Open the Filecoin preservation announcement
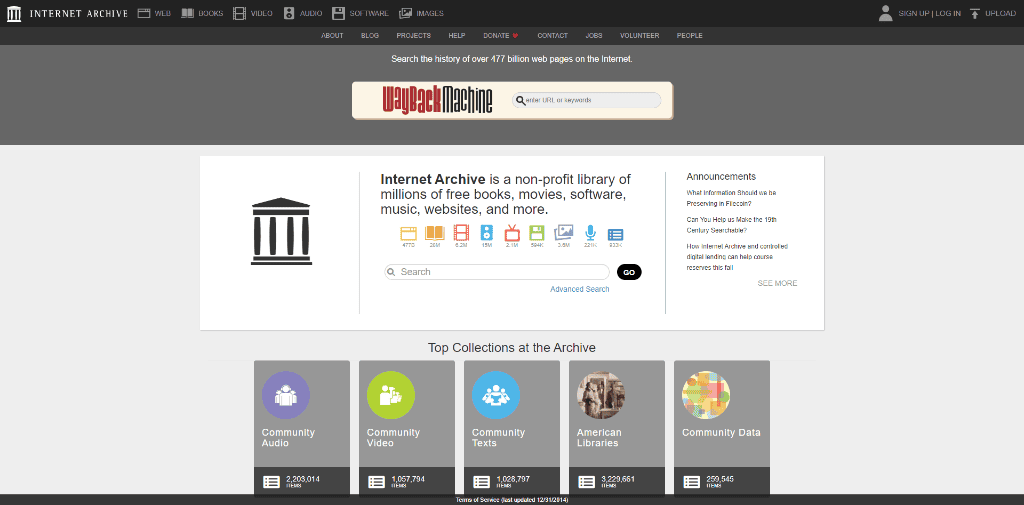 [731, 198]
